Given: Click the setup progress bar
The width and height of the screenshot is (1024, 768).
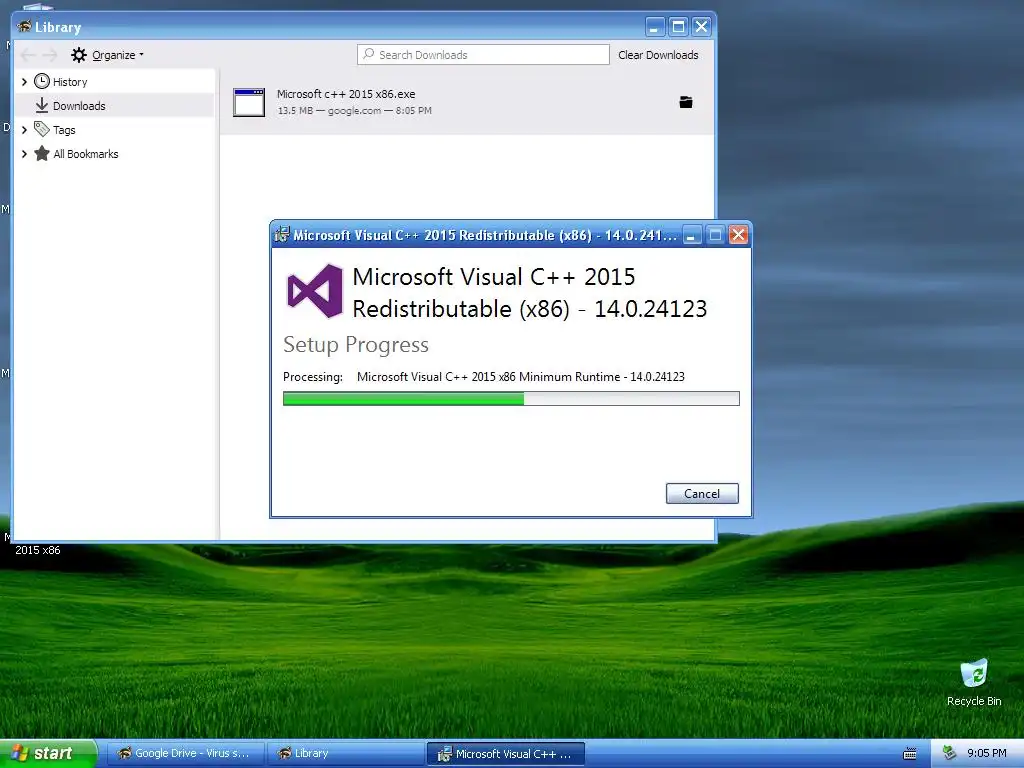Looking at the screenshot, I should coord(511,398).
